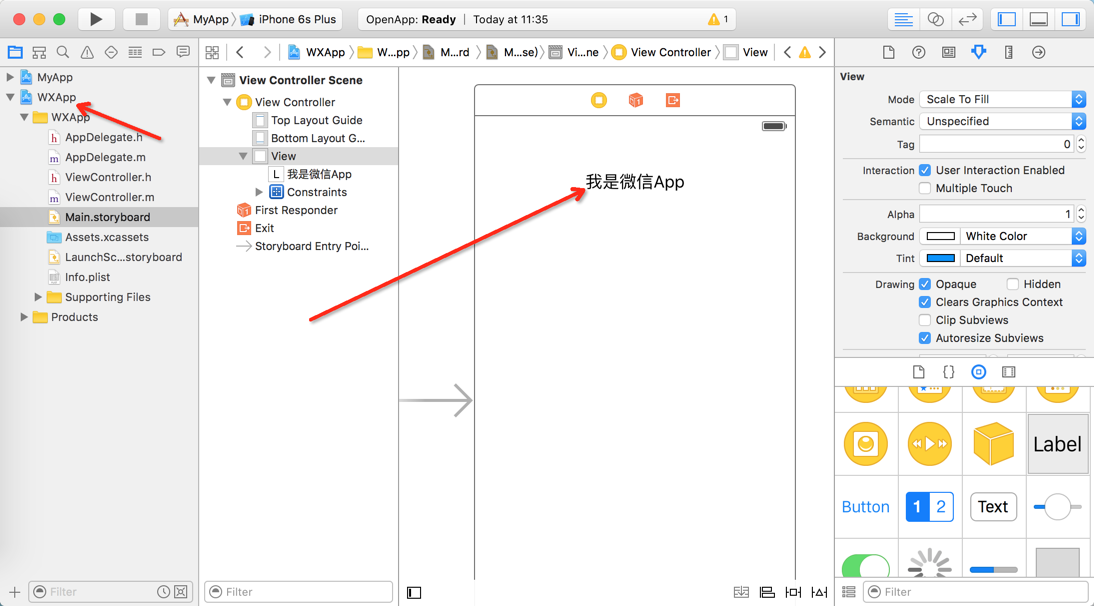Open the Test navigator tab
1094x606 pixels.
[111, 52]
